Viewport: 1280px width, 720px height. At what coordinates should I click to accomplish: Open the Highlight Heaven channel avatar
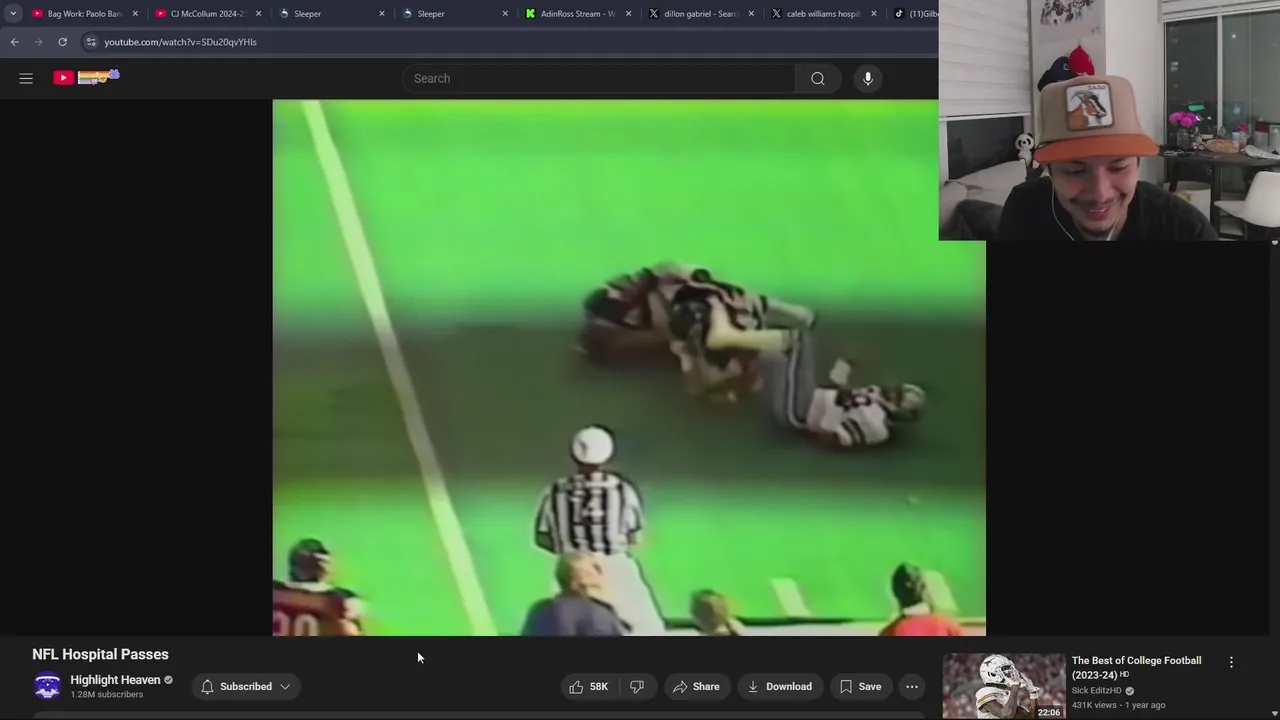point(47,686)
